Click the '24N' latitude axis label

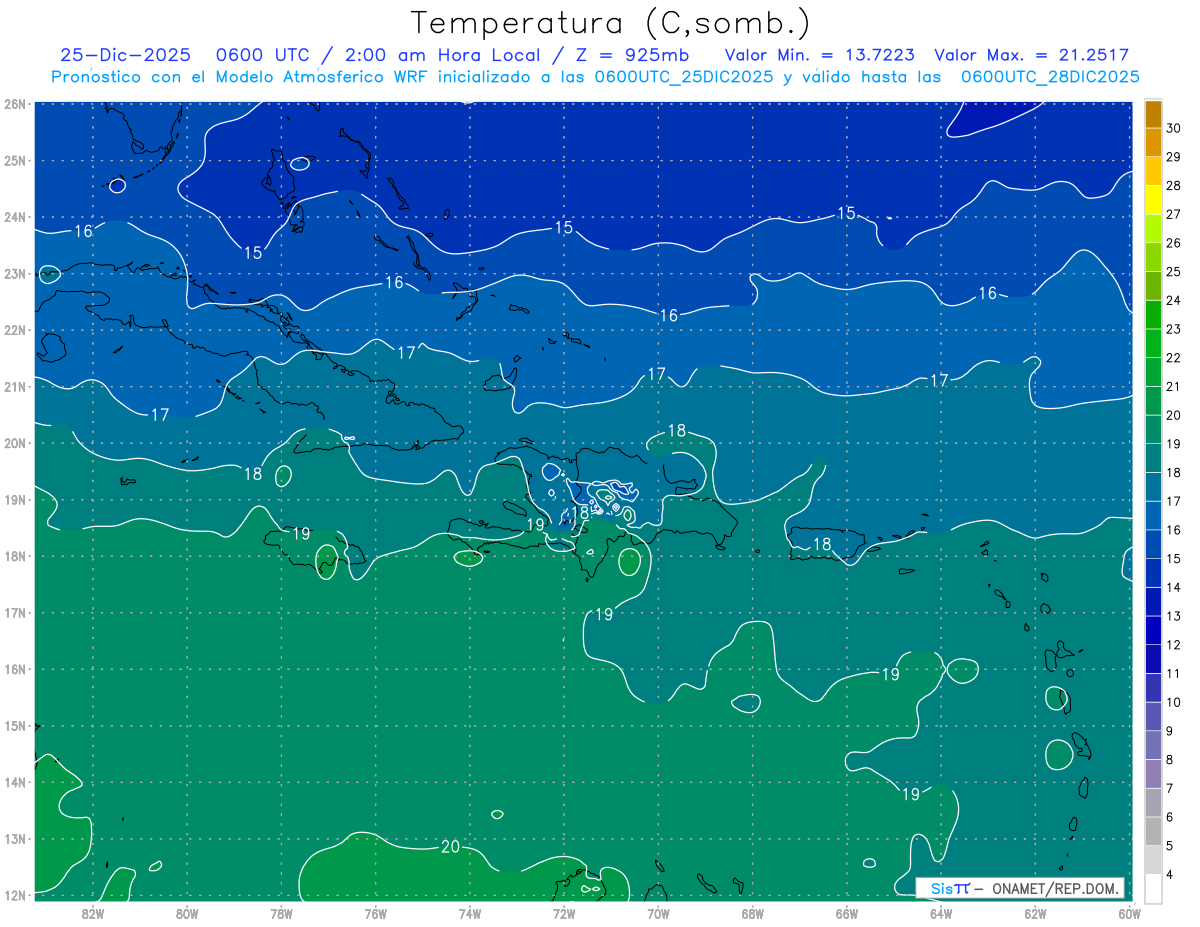coord(14,217)
